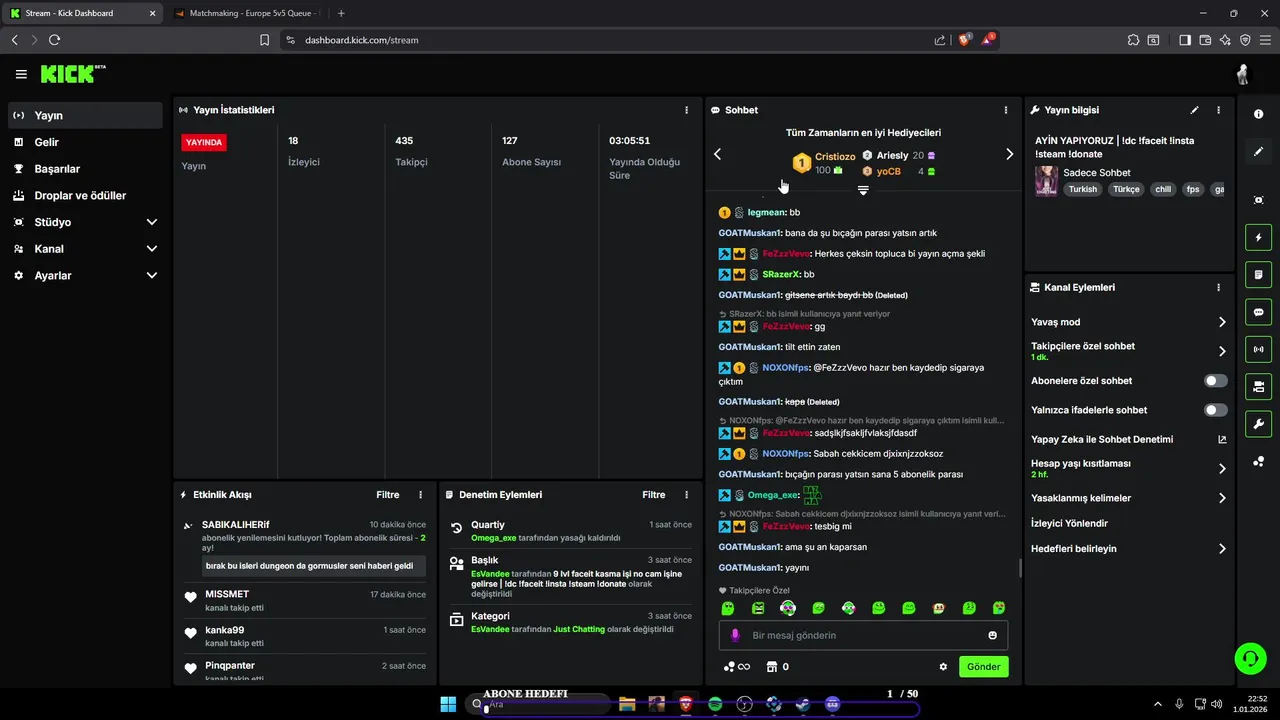Viewport: 1280px width, 720px height.
Task: Click Filtre in Denetim Eylemleri panel
Action: [654, 495]
